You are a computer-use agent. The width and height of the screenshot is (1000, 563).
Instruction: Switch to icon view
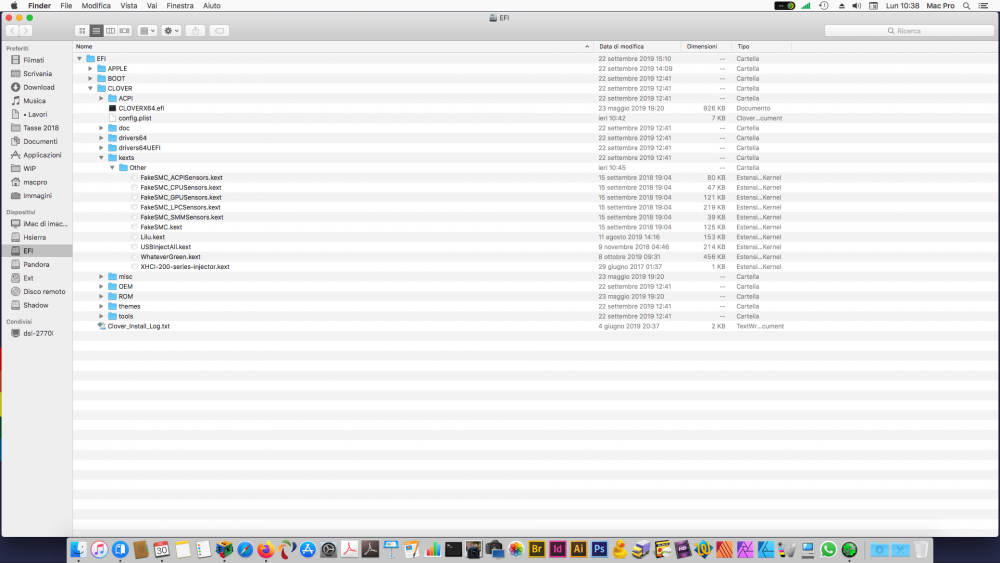[x=82, y=31]
